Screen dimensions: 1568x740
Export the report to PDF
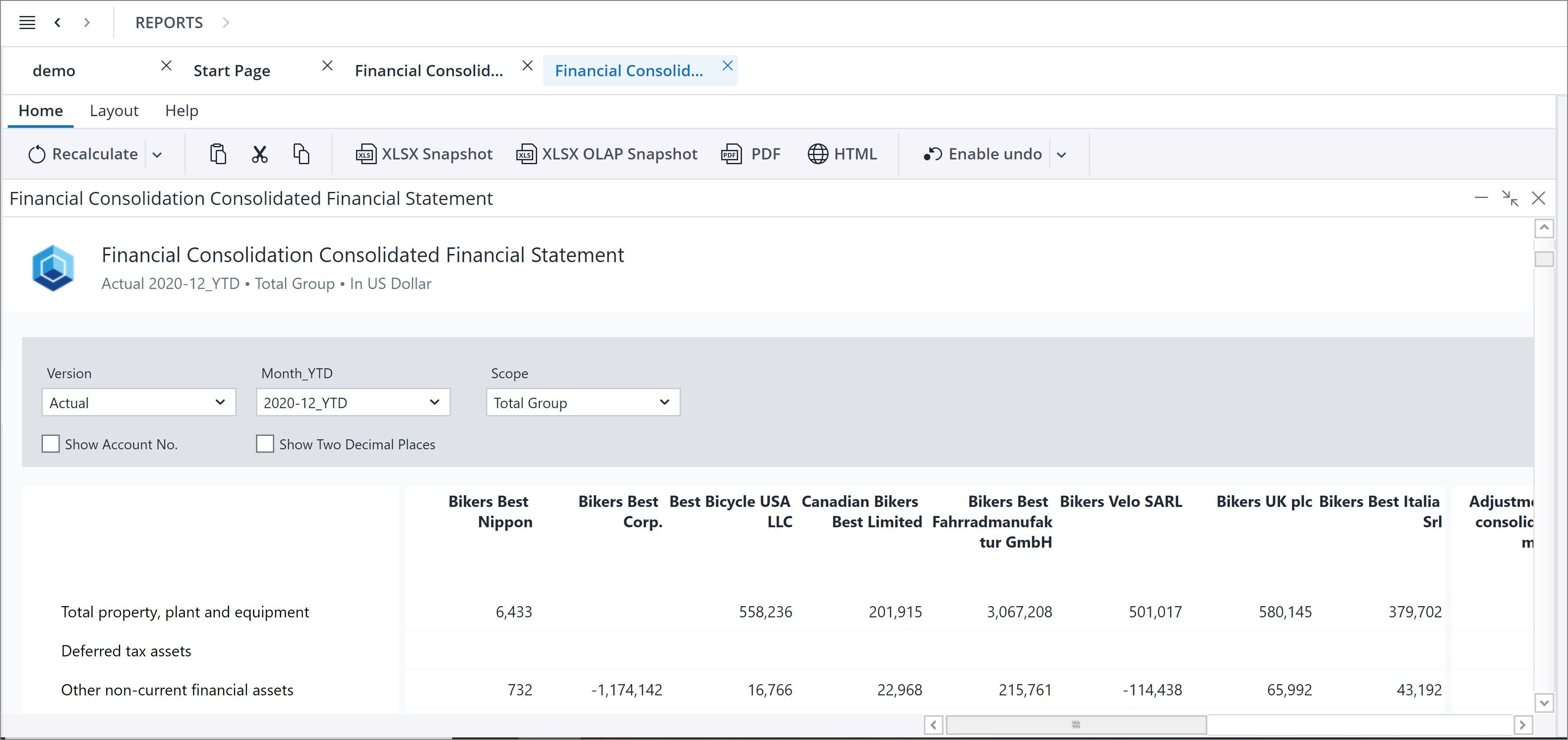click(751, 154)
